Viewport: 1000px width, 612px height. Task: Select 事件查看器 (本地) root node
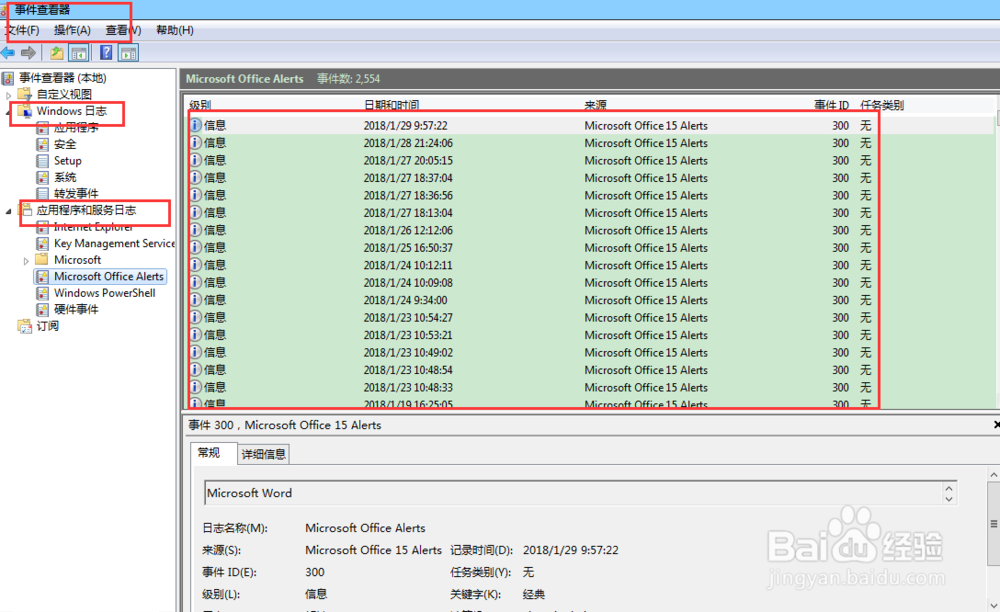(x=62, y=78)
